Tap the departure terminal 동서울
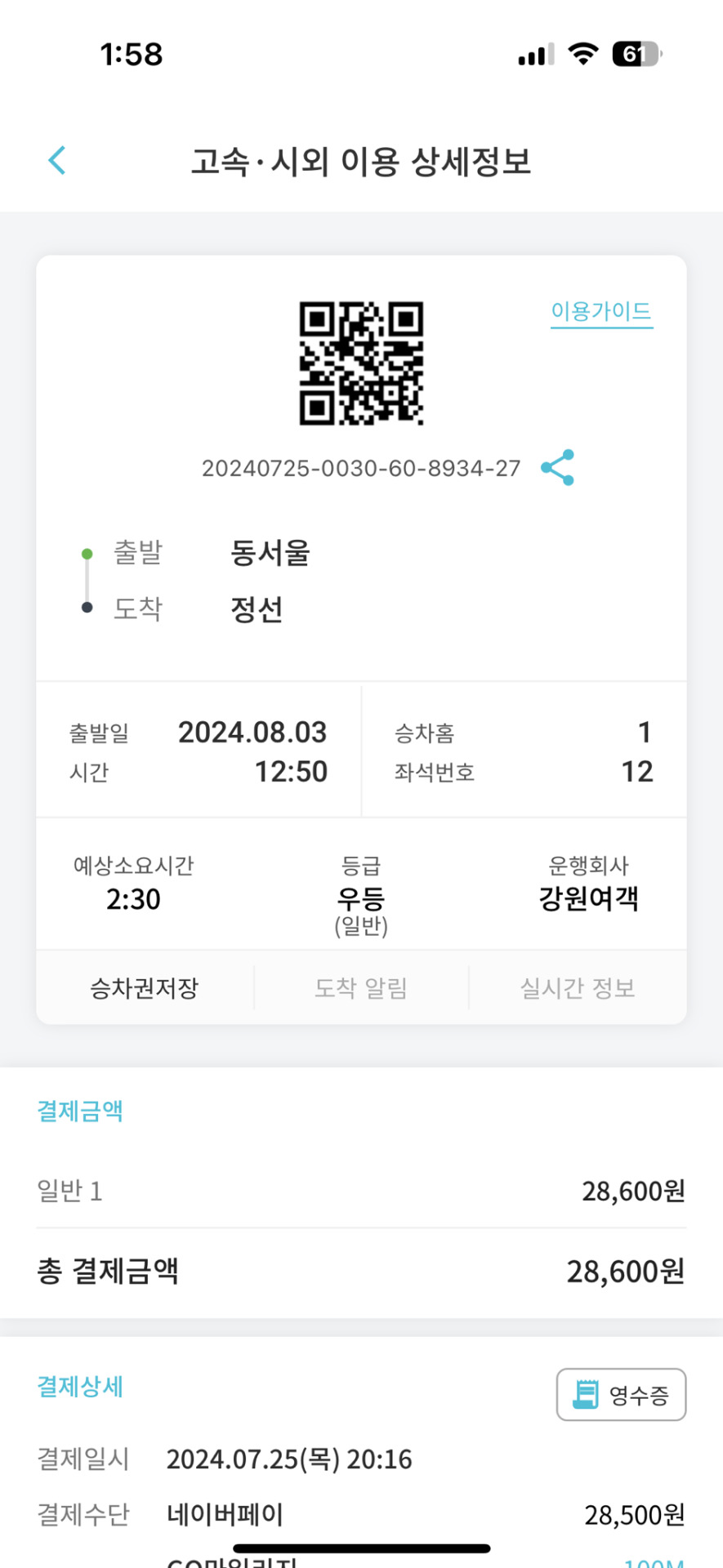 click(270, 553)
